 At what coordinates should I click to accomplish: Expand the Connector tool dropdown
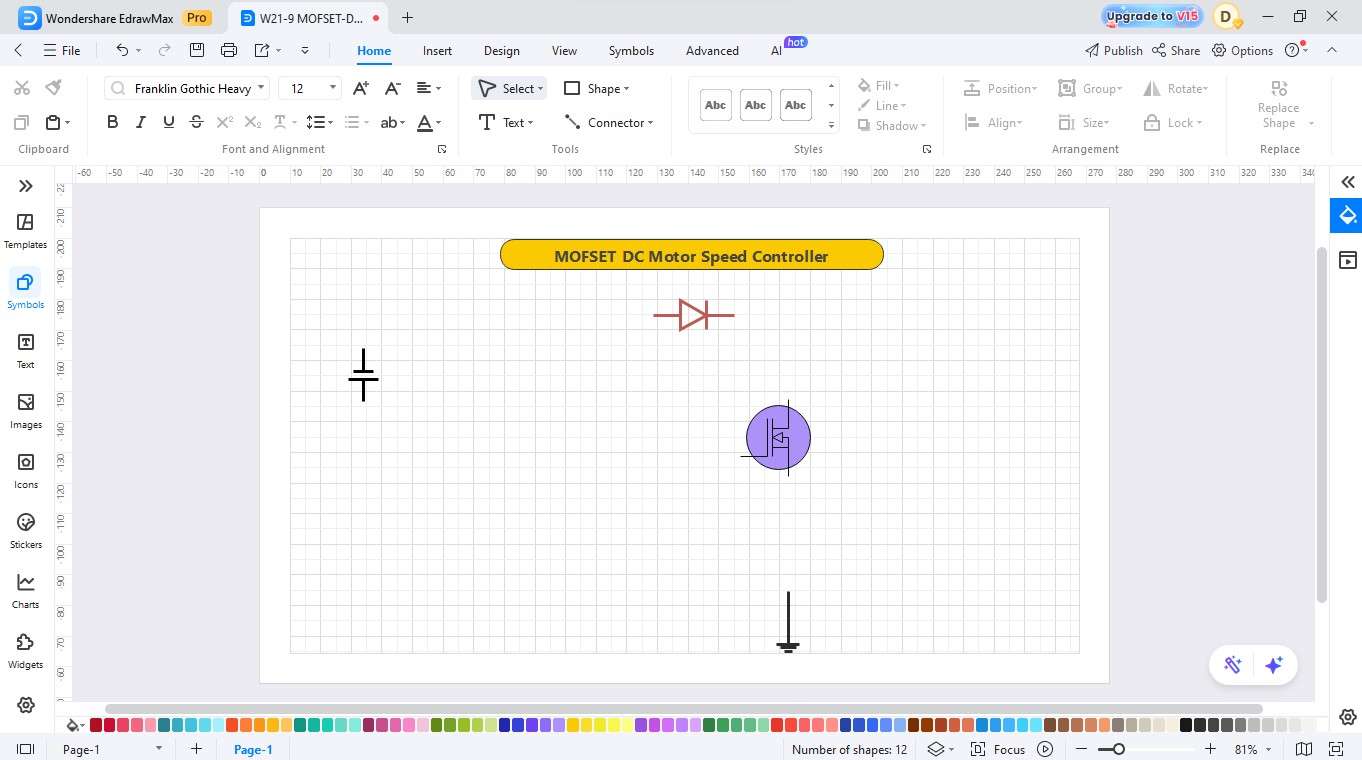click(650, 123)
